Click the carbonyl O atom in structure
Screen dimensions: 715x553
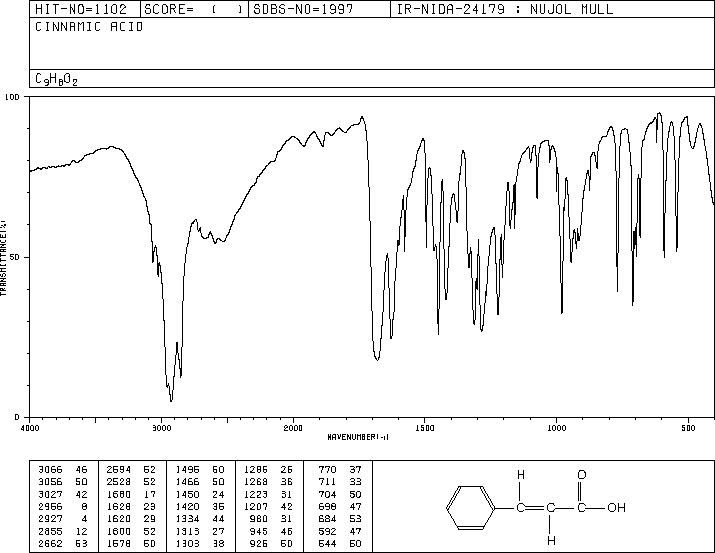(581, 475)
